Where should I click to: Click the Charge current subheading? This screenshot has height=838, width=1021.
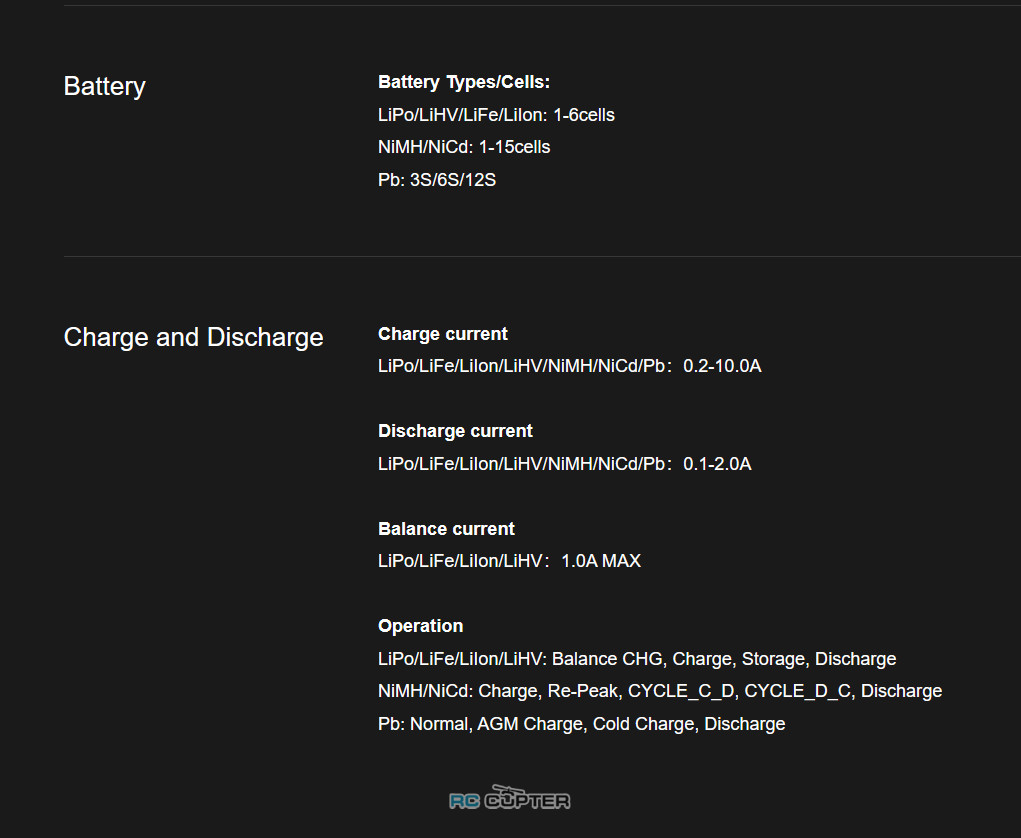[x=443, y=334]
